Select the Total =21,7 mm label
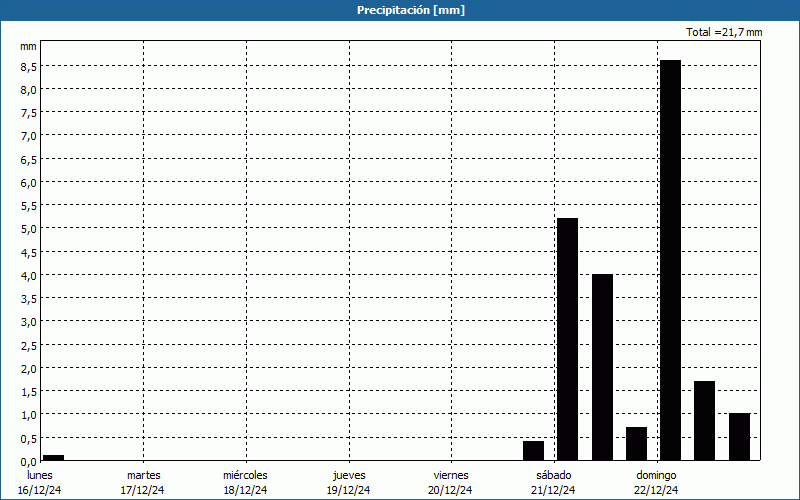Image resolution: width=800 pixels, height=500 pixels. (724, 32)
